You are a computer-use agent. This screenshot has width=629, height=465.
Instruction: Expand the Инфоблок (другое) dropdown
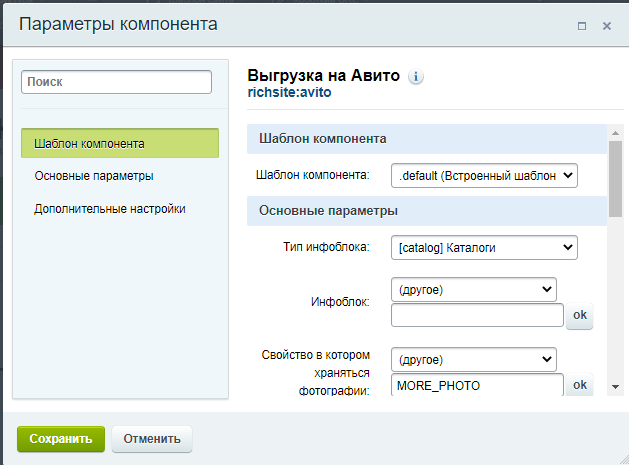click(473, 289)
